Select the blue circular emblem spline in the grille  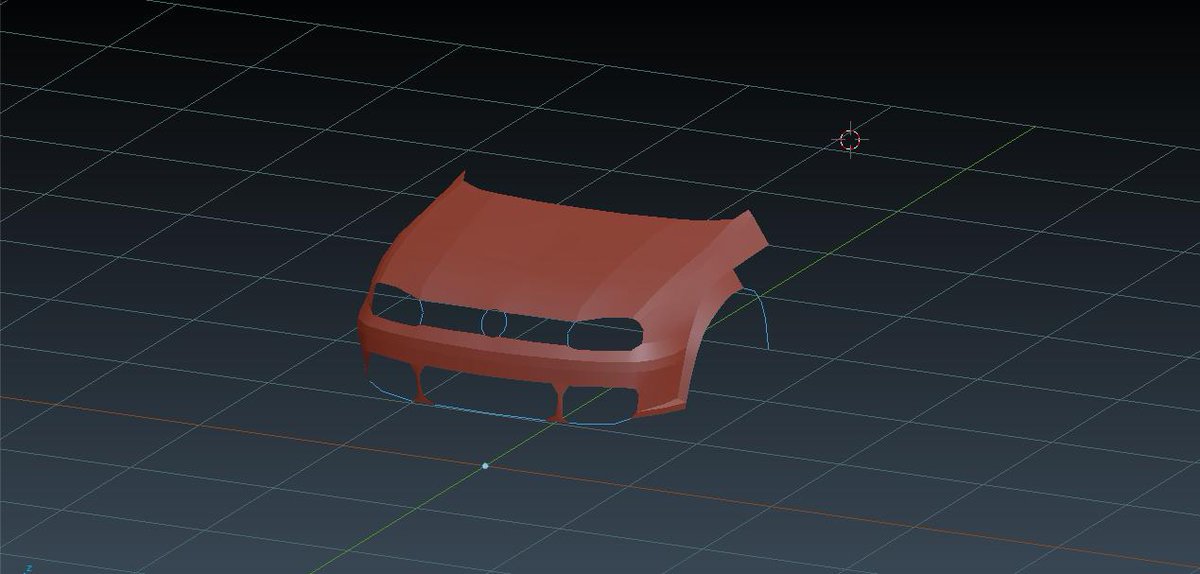click(x=493, y=322)
